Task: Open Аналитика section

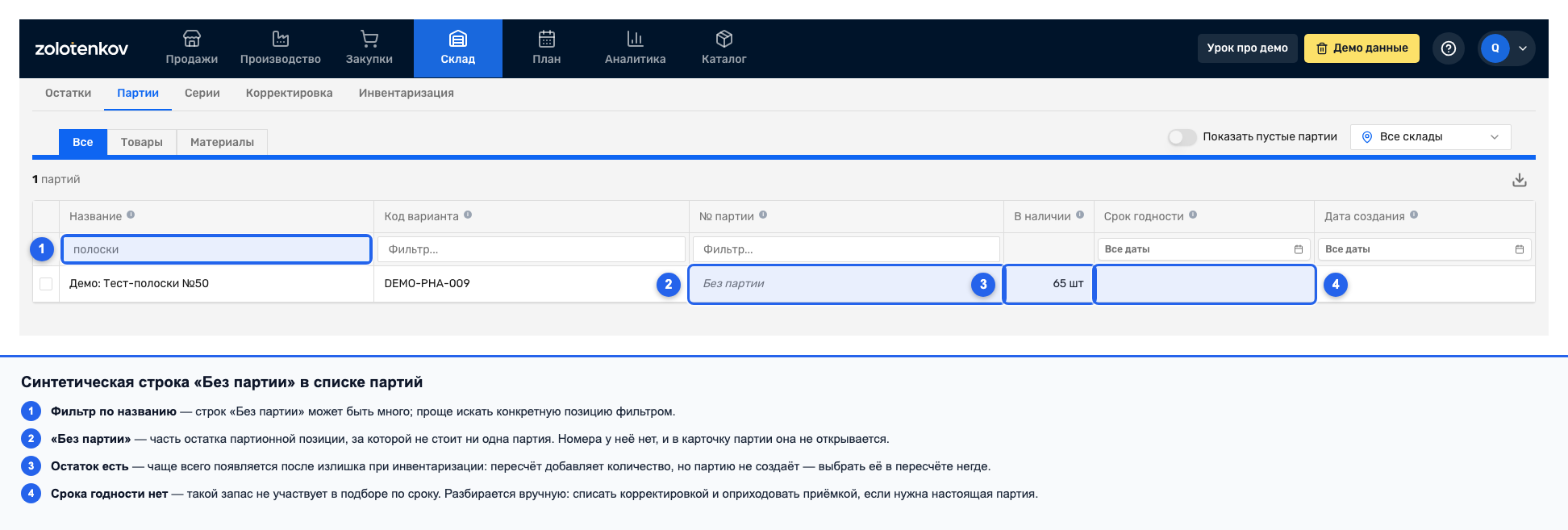Action: [x=635, y=48]
